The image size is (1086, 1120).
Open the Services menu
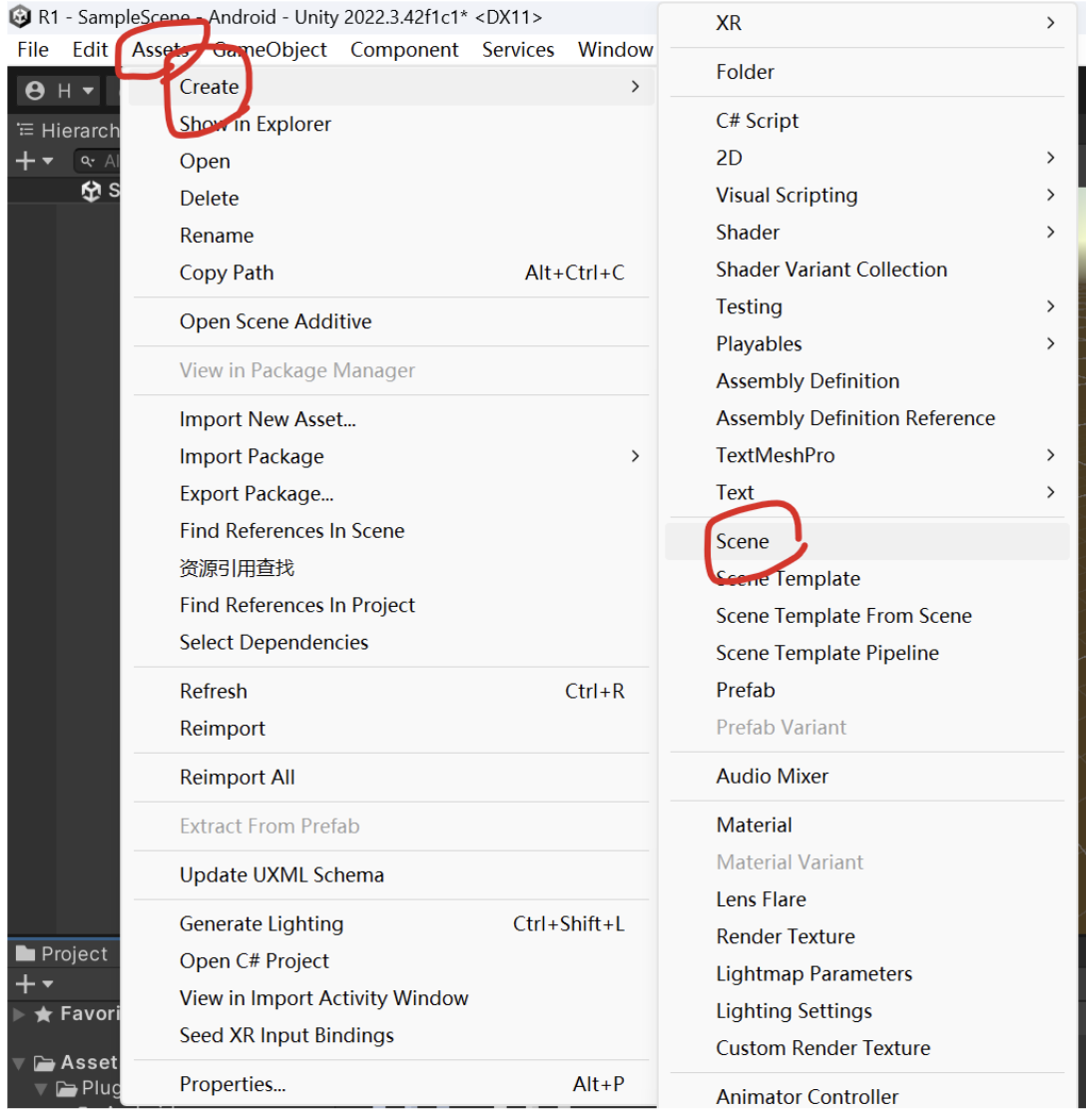tap(518, 50)
